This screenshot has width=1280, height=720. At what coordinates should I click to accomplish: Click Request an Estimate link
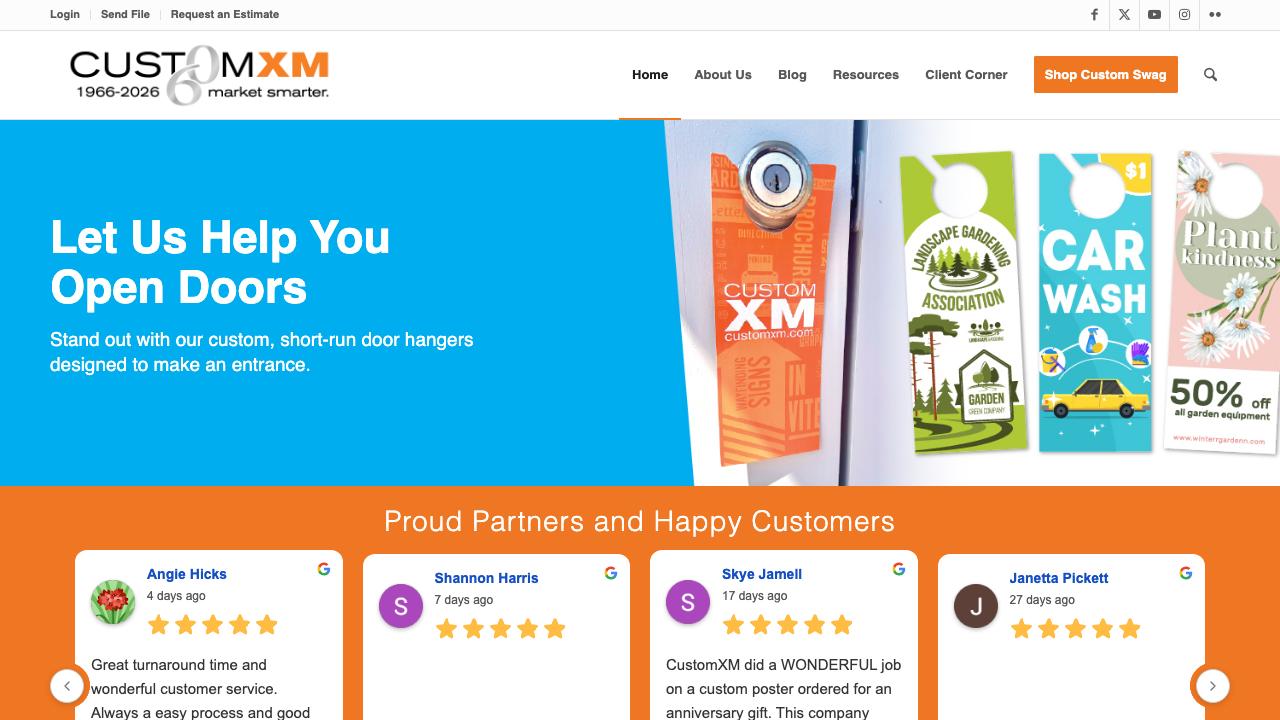tap(225, 14)
